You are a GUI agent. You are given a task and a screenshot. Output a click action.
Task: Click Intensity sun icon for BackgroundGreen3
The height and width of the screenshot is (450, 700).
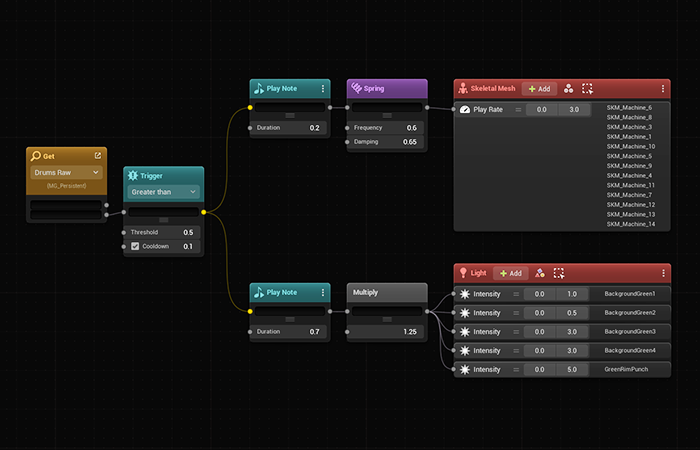pyautogui.click(x=465, y=332)
